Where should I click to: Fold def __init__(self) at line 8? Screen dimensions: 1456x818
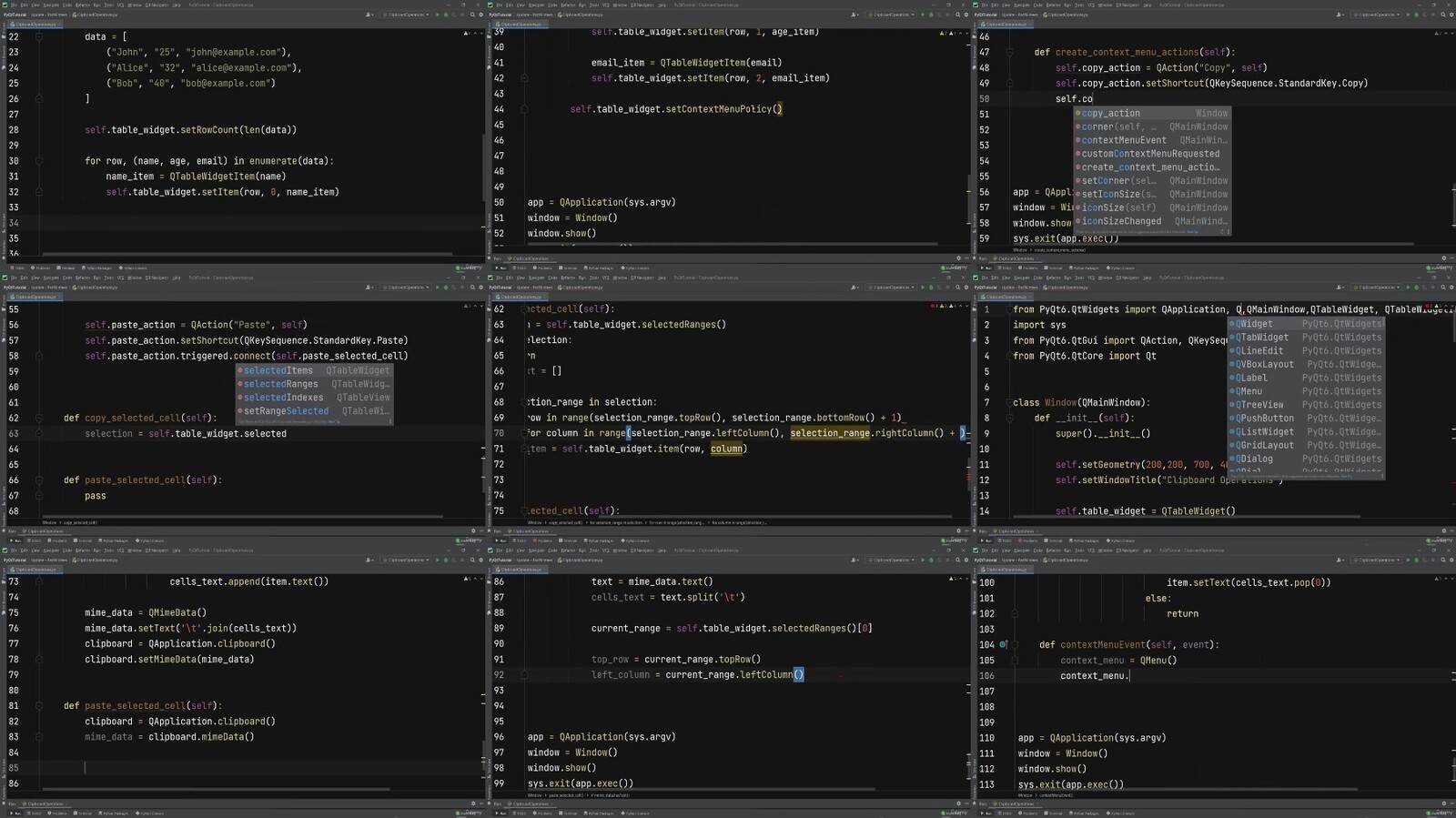(x=1010, y=418)
